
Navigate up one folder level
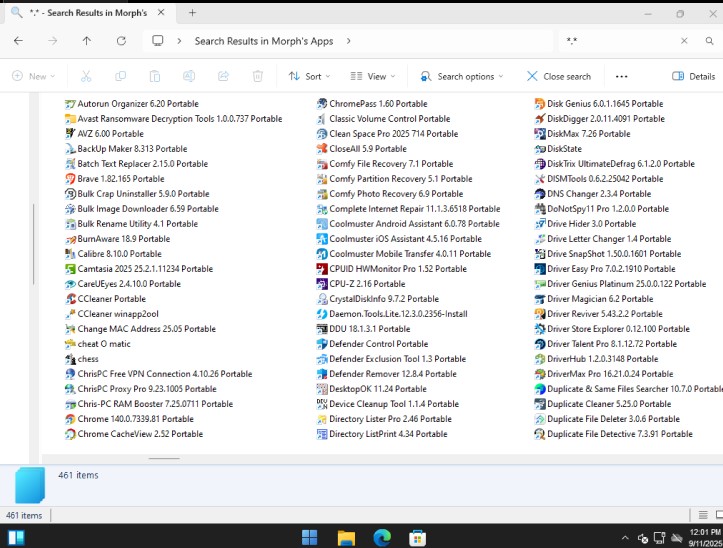pyautogui.click(x=87, y=41)
